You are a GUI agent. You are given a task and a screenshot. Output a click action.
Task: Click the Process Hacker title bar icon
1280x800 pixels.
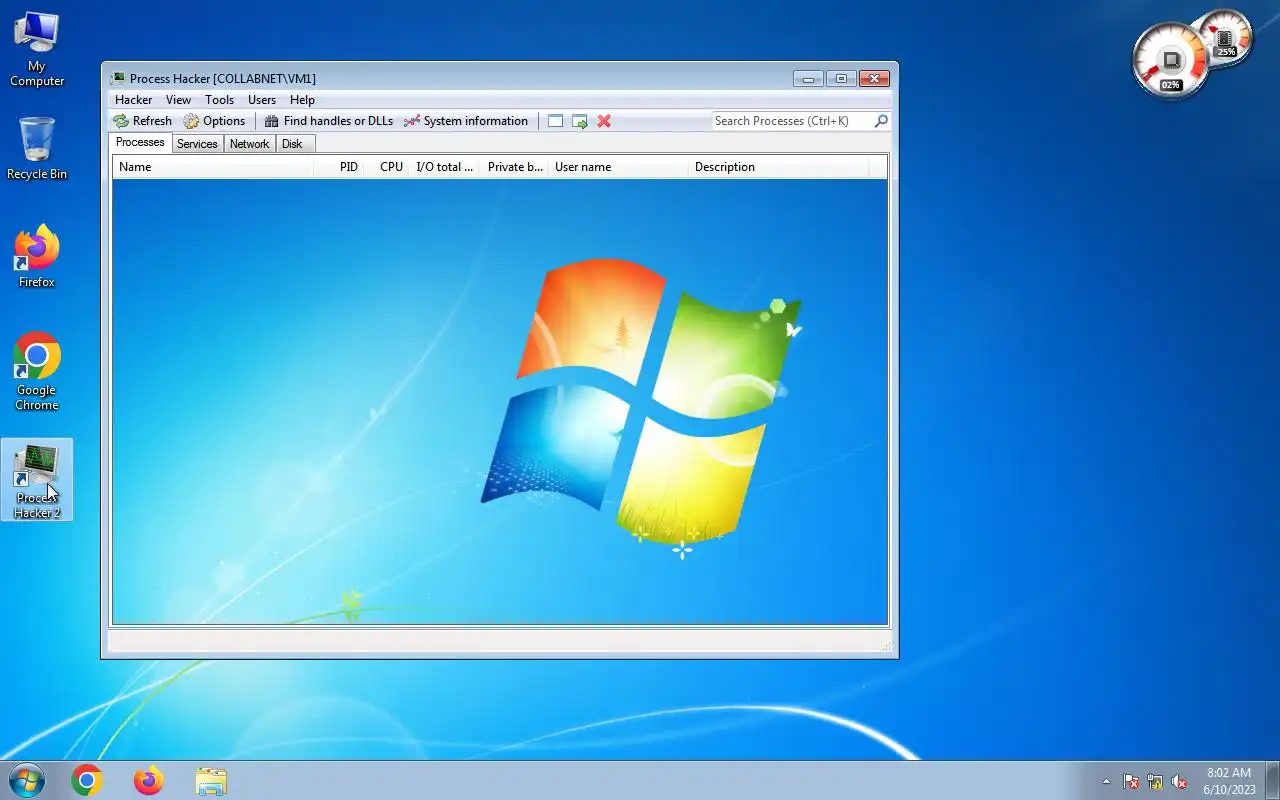coord(118,78)
